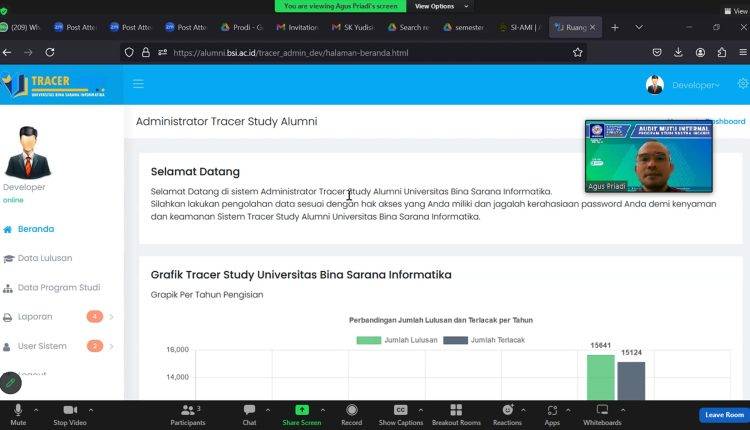Click the Leave Room button
Screen dimensions: 750x430
point(724,415)
